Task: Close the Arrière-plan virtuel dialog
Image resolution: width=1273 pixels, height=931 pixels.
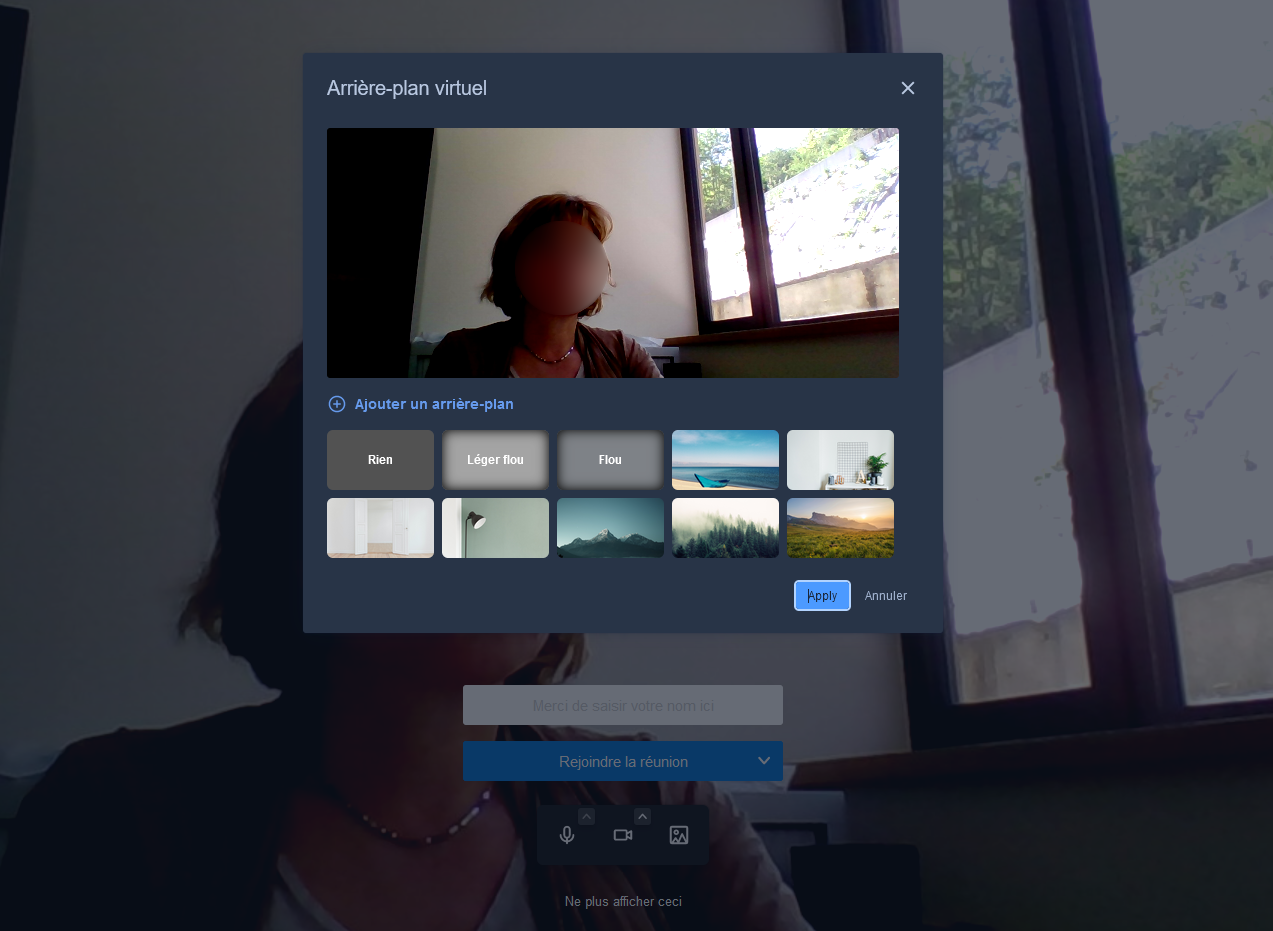Action: click(908, 88)
